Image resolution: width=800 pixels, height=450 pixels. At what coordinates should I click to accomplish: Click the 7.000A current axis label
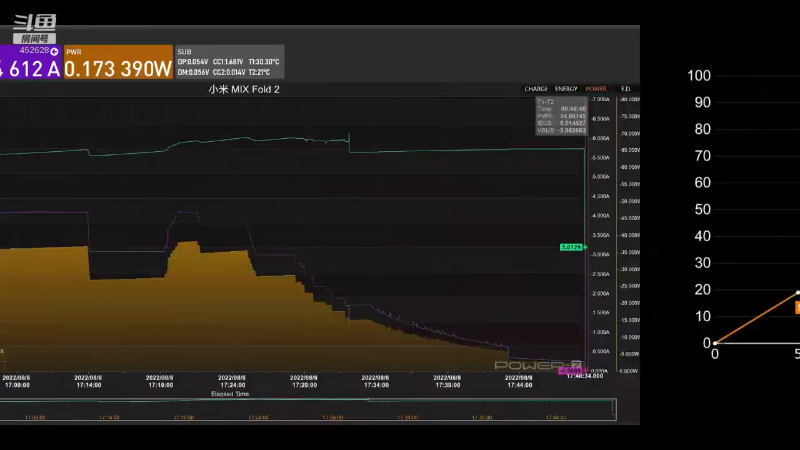pyautogui.click(x=600, y=99)
